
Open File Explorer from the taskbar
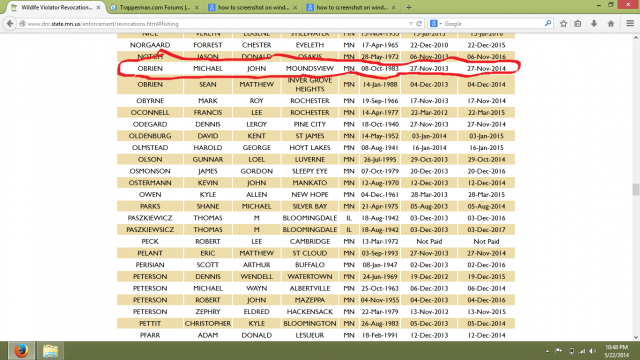click(51, 351)
